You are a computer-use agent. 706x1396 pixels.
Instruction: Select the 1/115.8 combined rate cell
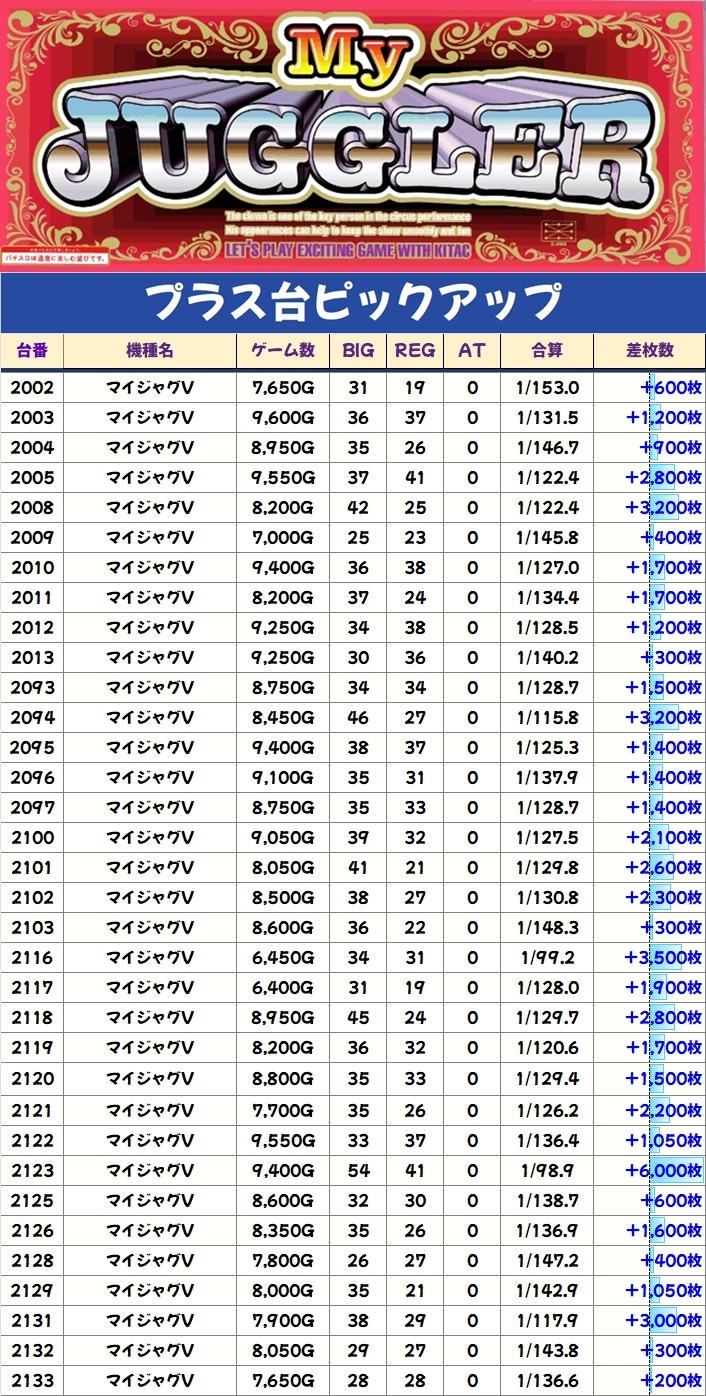(x=547, y=718)
